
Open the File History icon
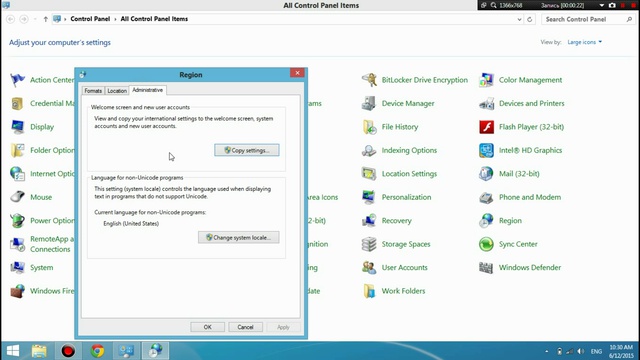tap(369, 127)
